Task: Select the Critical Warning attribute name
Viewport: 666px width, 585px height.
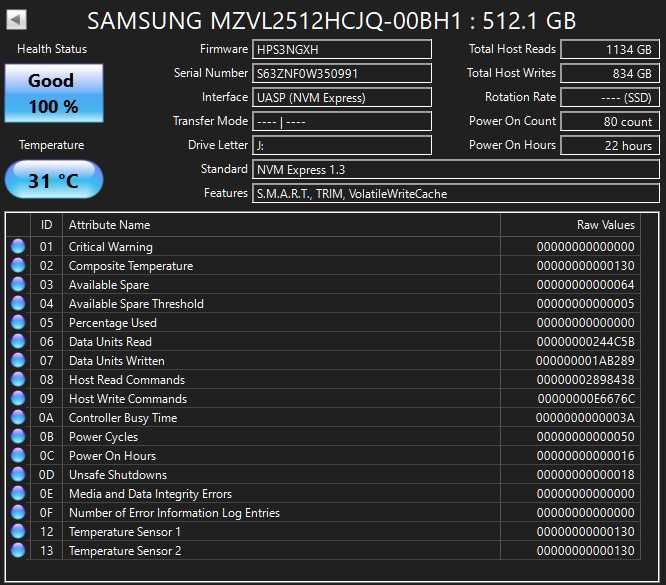Action: [x=110, y=247]
